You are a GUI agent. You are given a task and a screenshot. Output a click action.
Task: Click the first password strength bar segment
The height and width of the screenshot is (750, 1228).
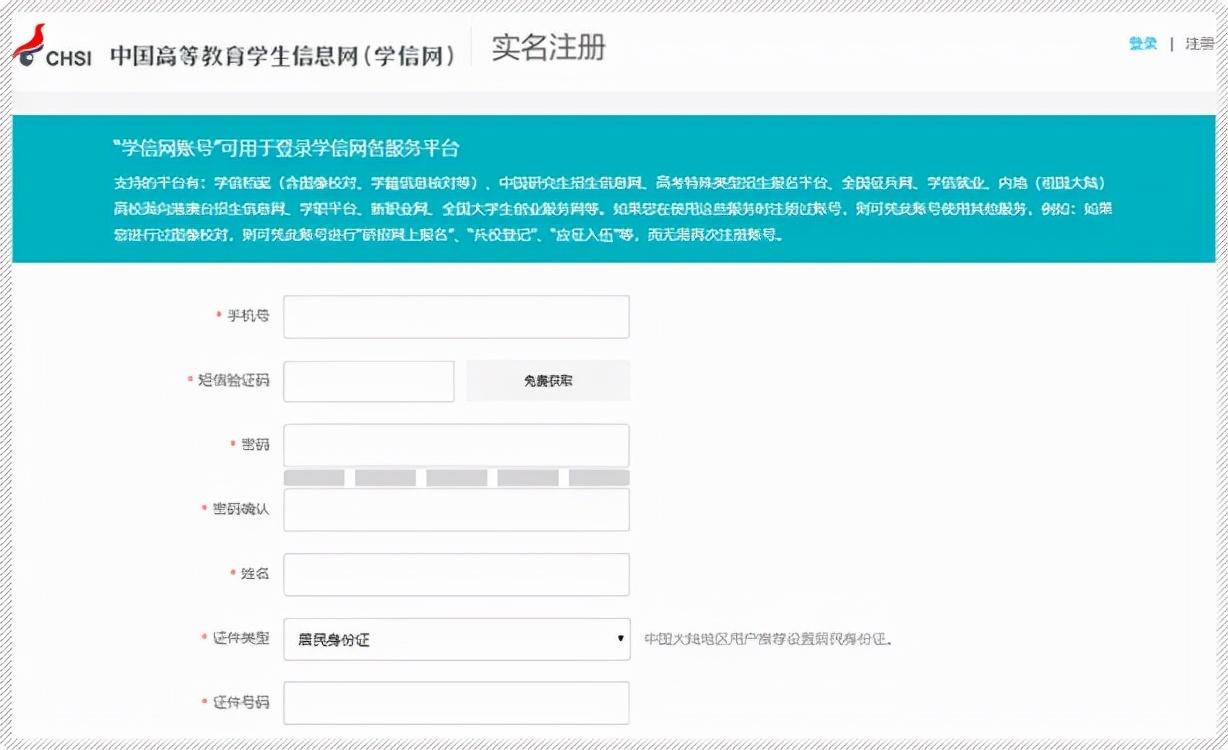pyautogui.click(x=314, y=478)
